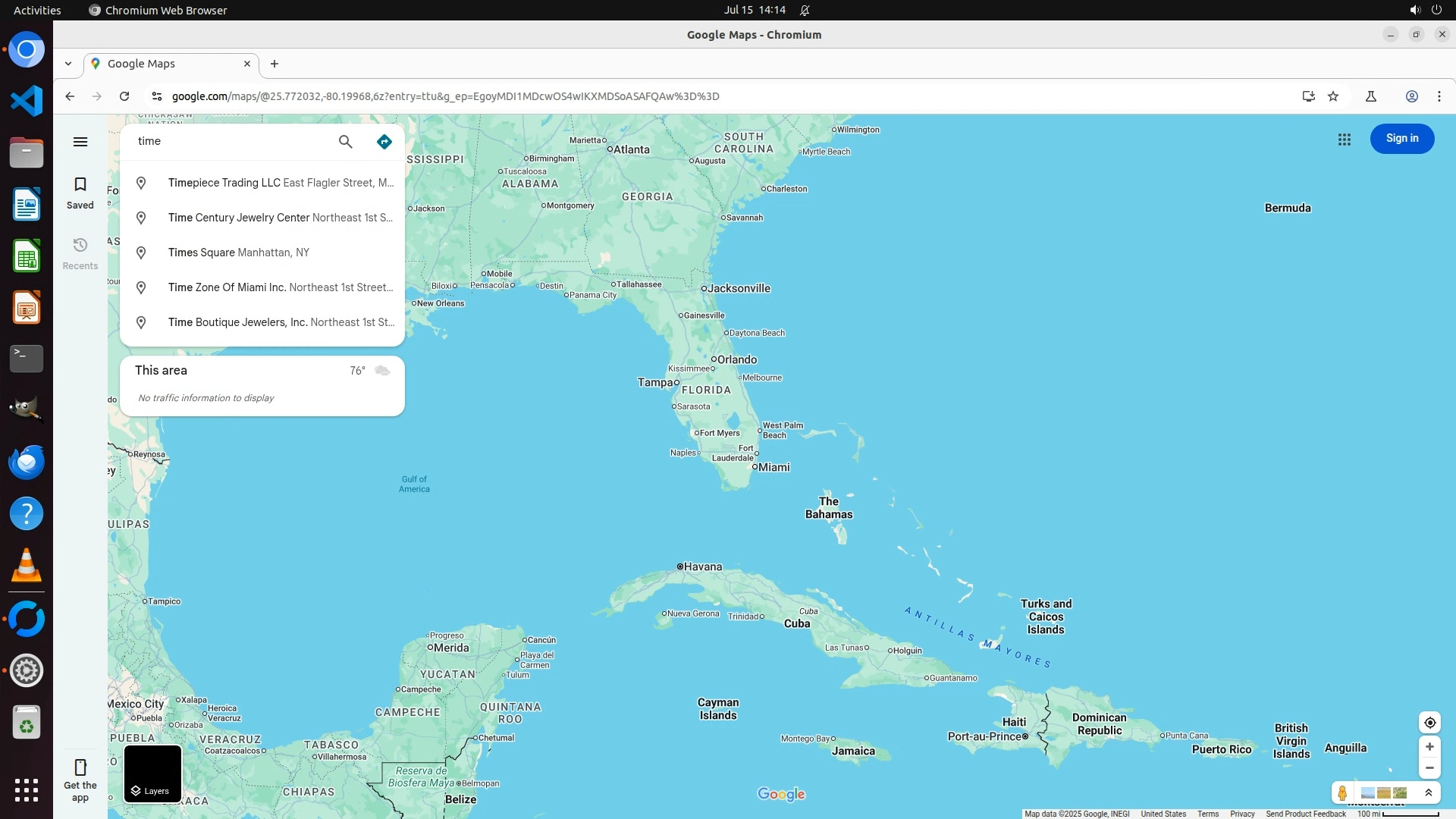Expand the imagery strip chevron at bottom right
Image resolution: width=1456 pixels, height=819 pixels.
(x=1429, y=793)
